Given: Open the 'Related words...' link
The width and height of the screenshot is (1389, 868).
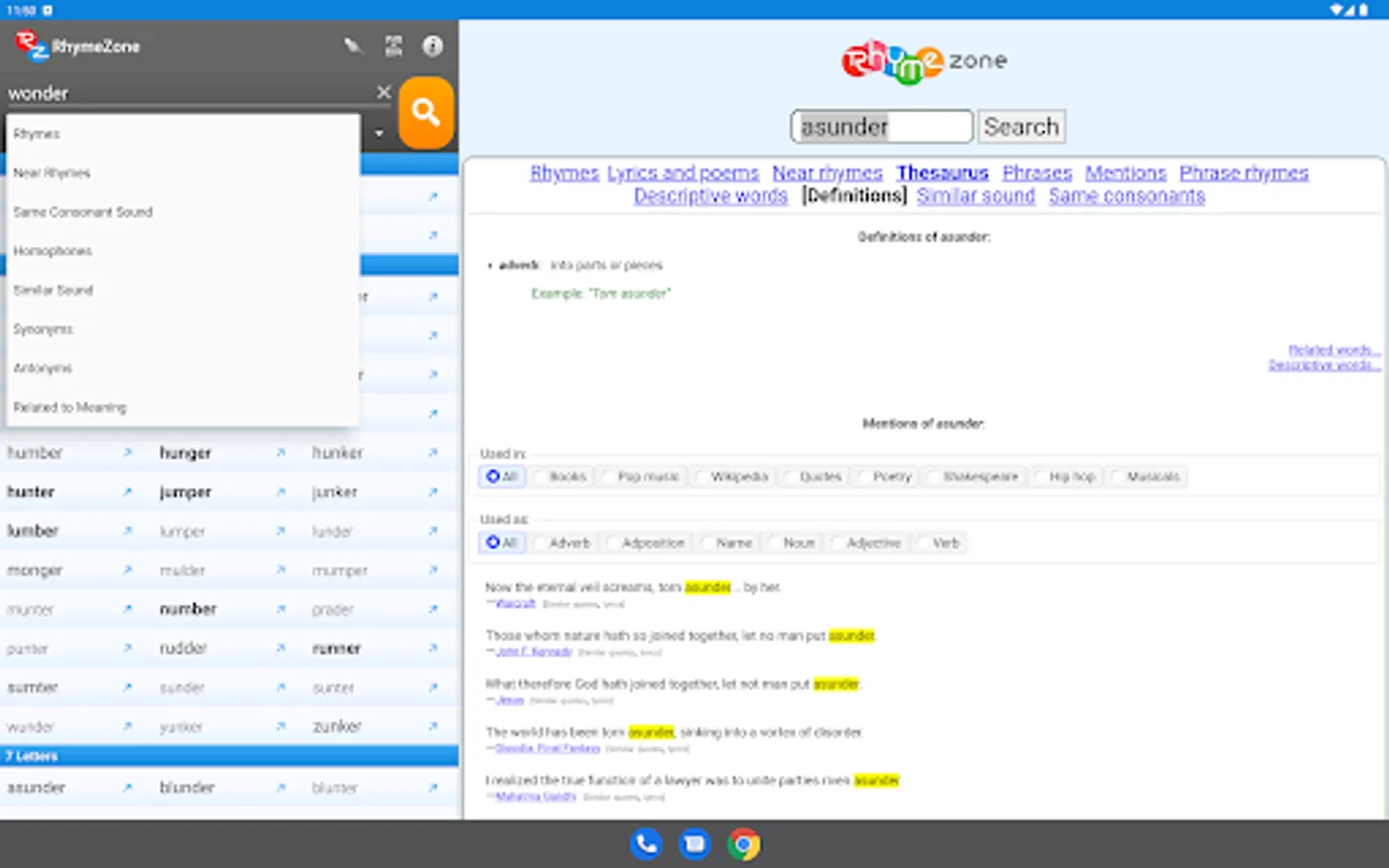Looking at the screenshot, I should (1334, 350).
